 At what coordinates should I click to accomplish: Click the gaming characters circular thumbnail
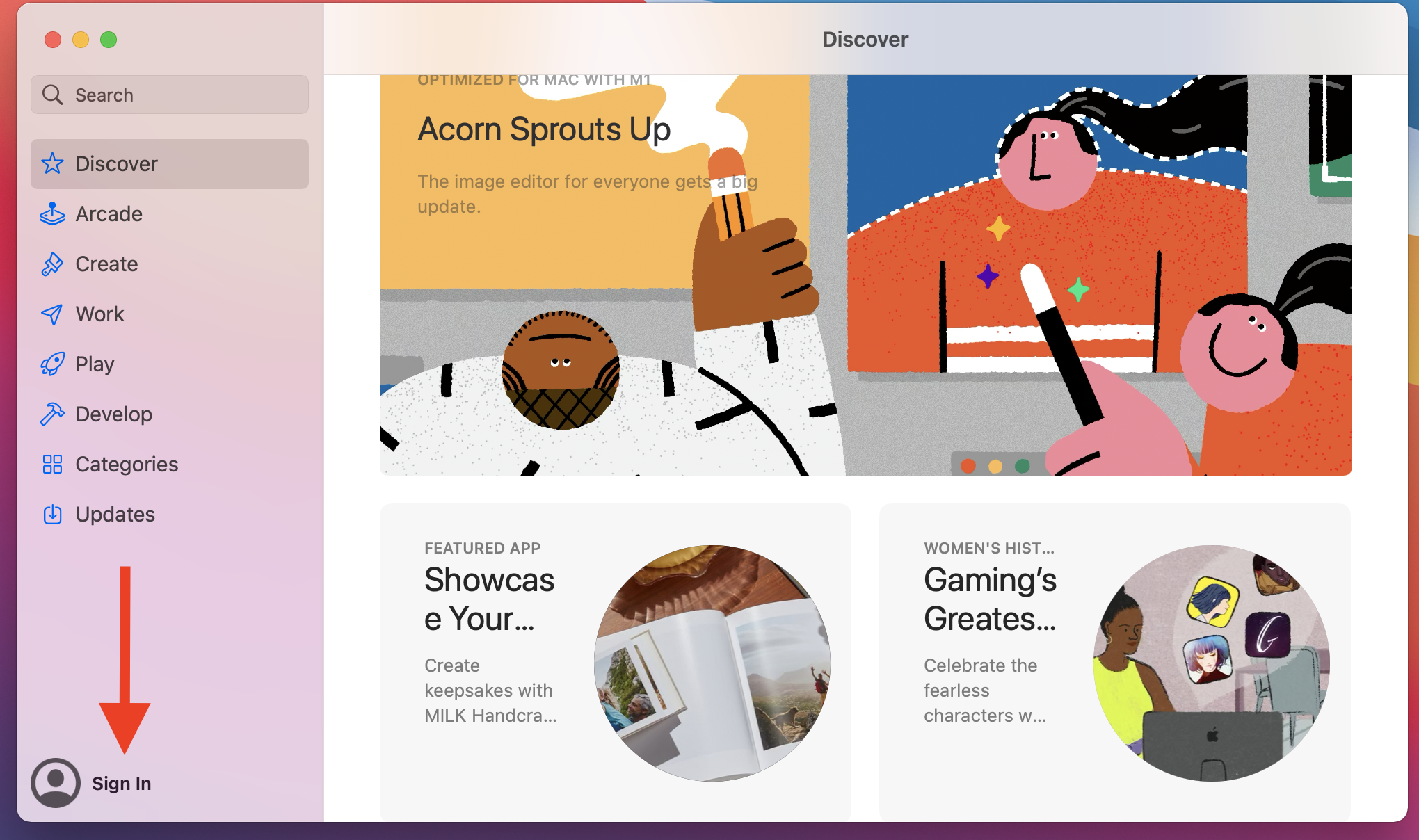tap(1212, 663)
